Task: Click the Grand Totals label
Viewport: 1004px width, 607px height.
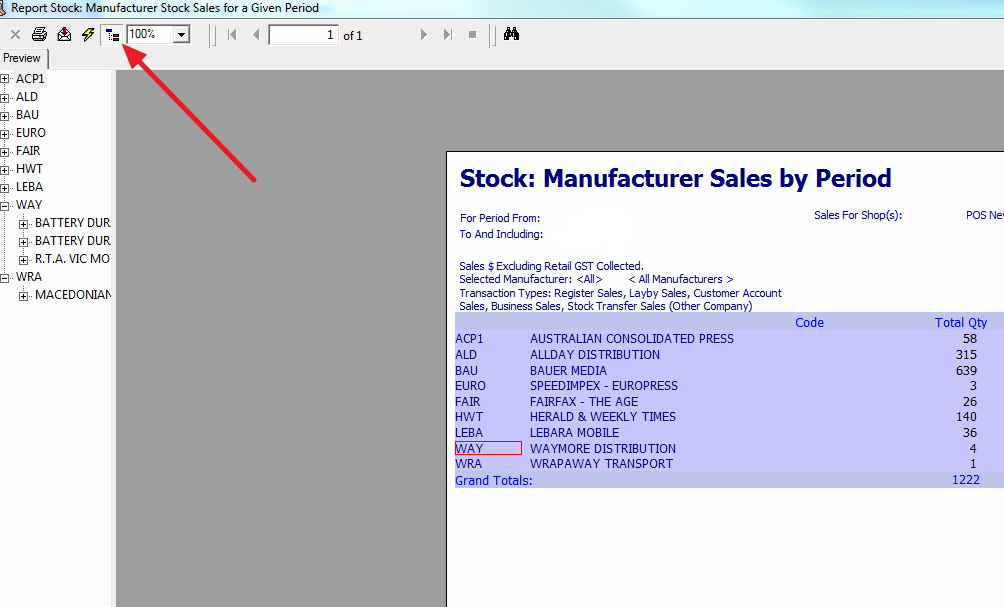Action: coord(494,480)
